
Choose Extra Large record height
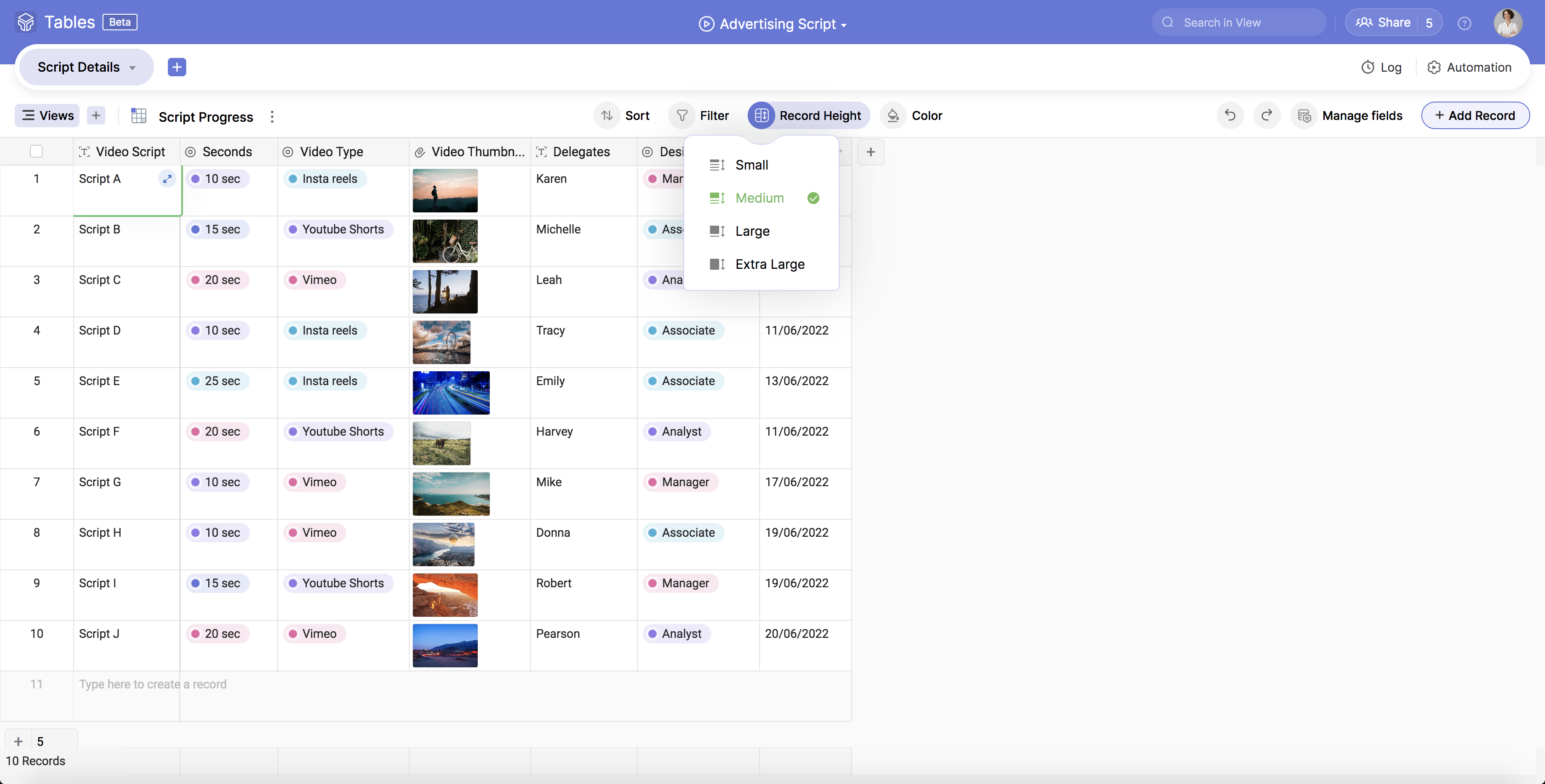point(769,264)
